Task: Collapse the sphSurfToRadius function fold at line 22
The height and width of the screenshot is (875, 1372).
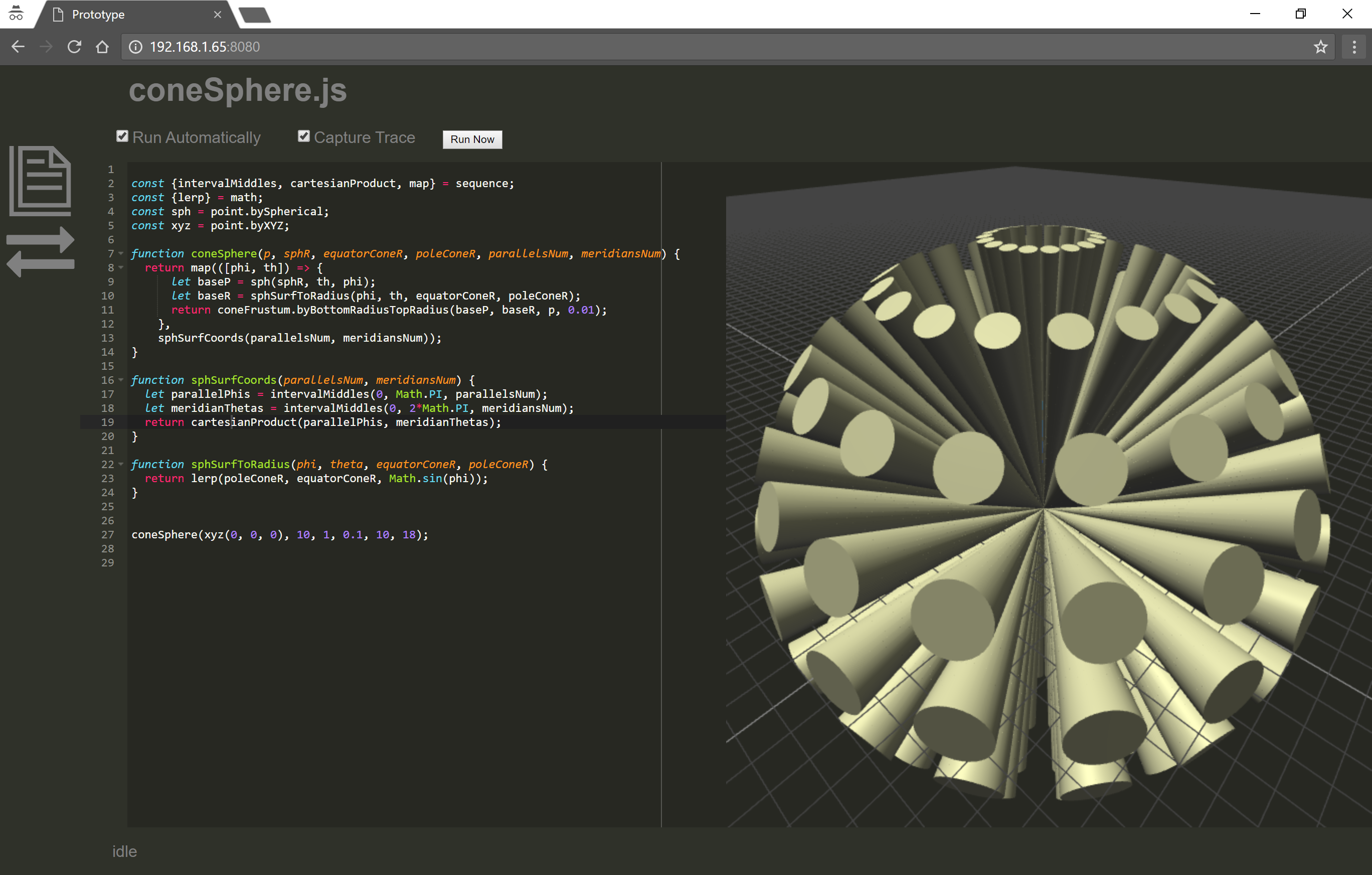Action: point(121,465)
